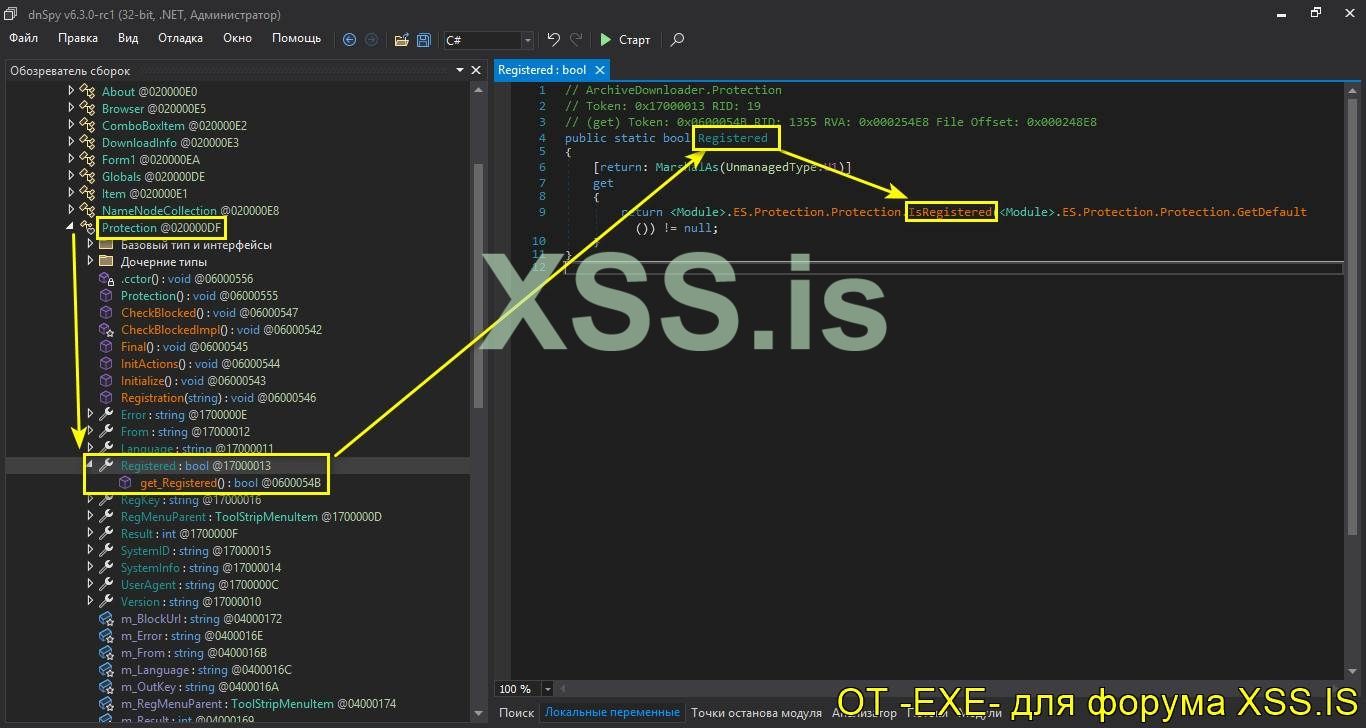Open the Окно menu

point(237,38)
